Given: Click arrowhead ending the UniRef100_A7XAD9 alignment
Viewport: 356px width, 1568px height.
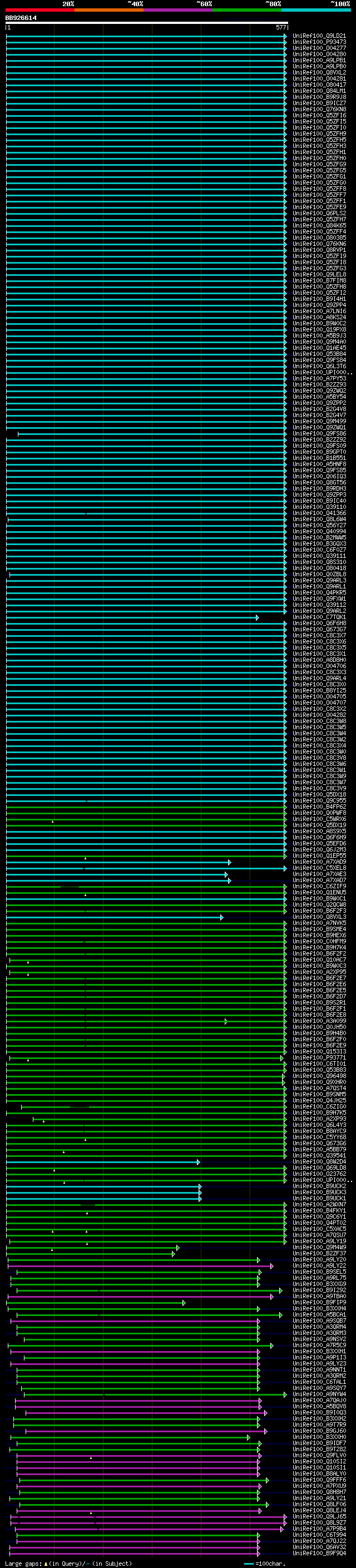Looking at the screenshot, I should [x=229, y=862].
